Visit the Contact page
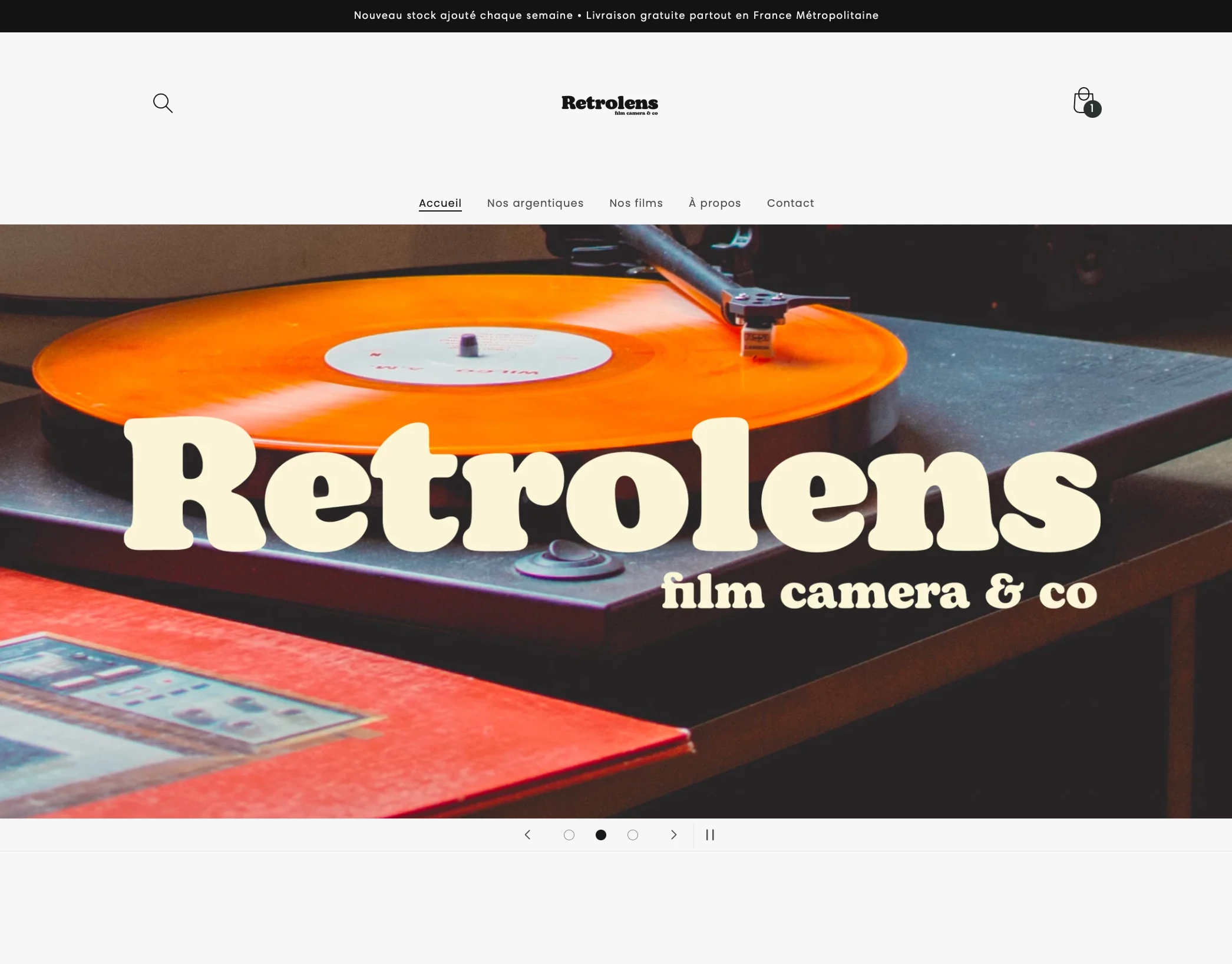 click(x=790, y=203)
